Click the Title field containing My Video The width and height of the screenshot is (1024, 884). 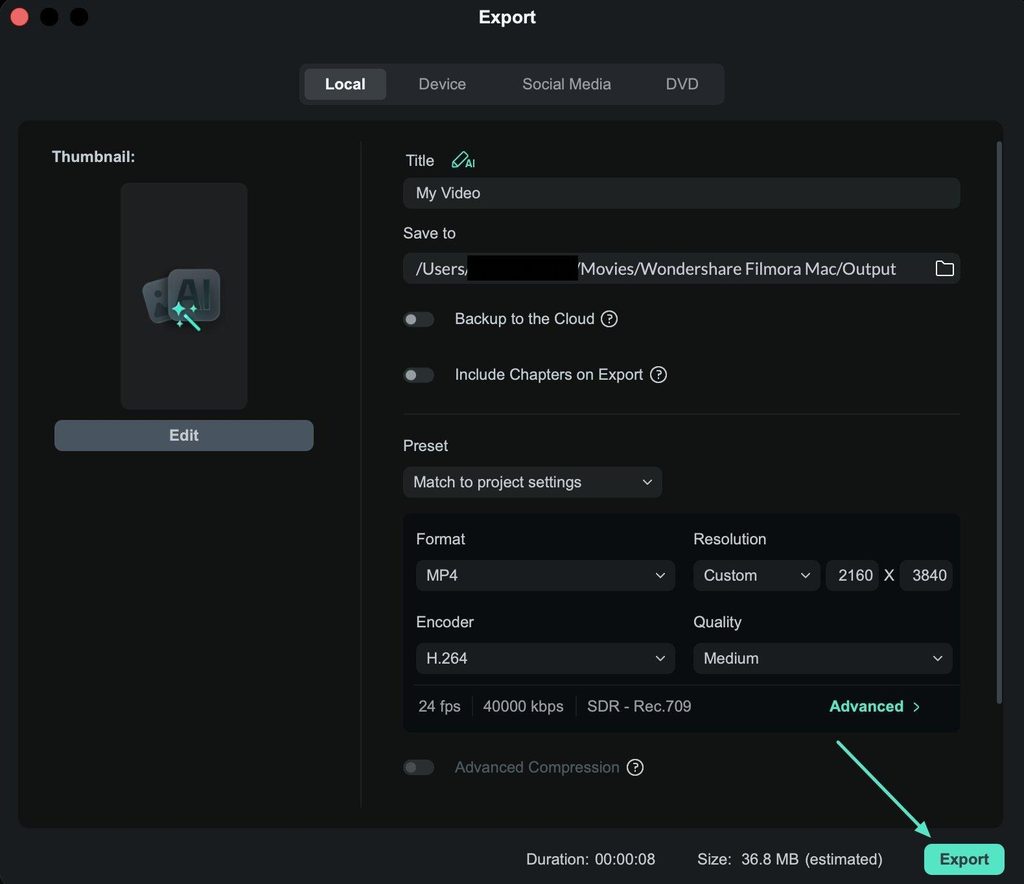click(681, 193)
